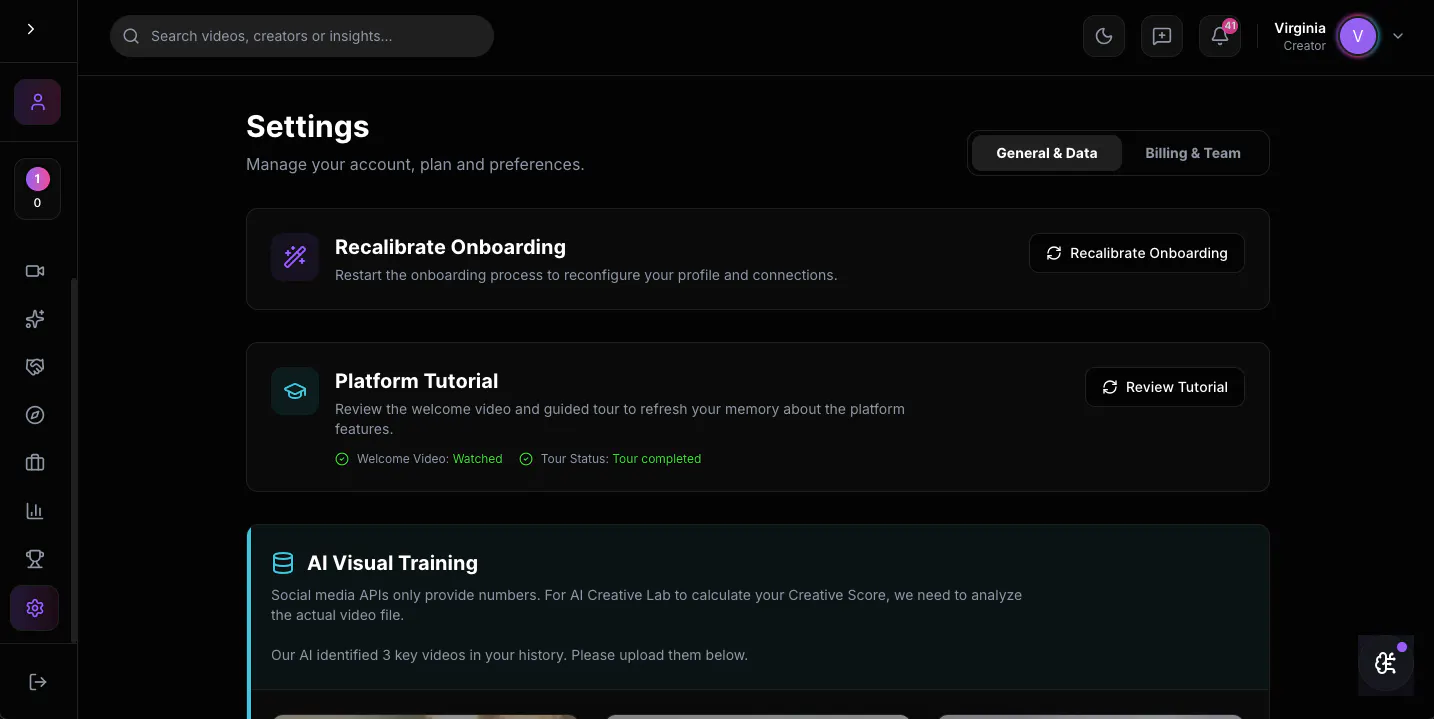This screenshot has height=719, width=1434.
Task: Open the briefcase sidebar icon
Action: [35, 463]
